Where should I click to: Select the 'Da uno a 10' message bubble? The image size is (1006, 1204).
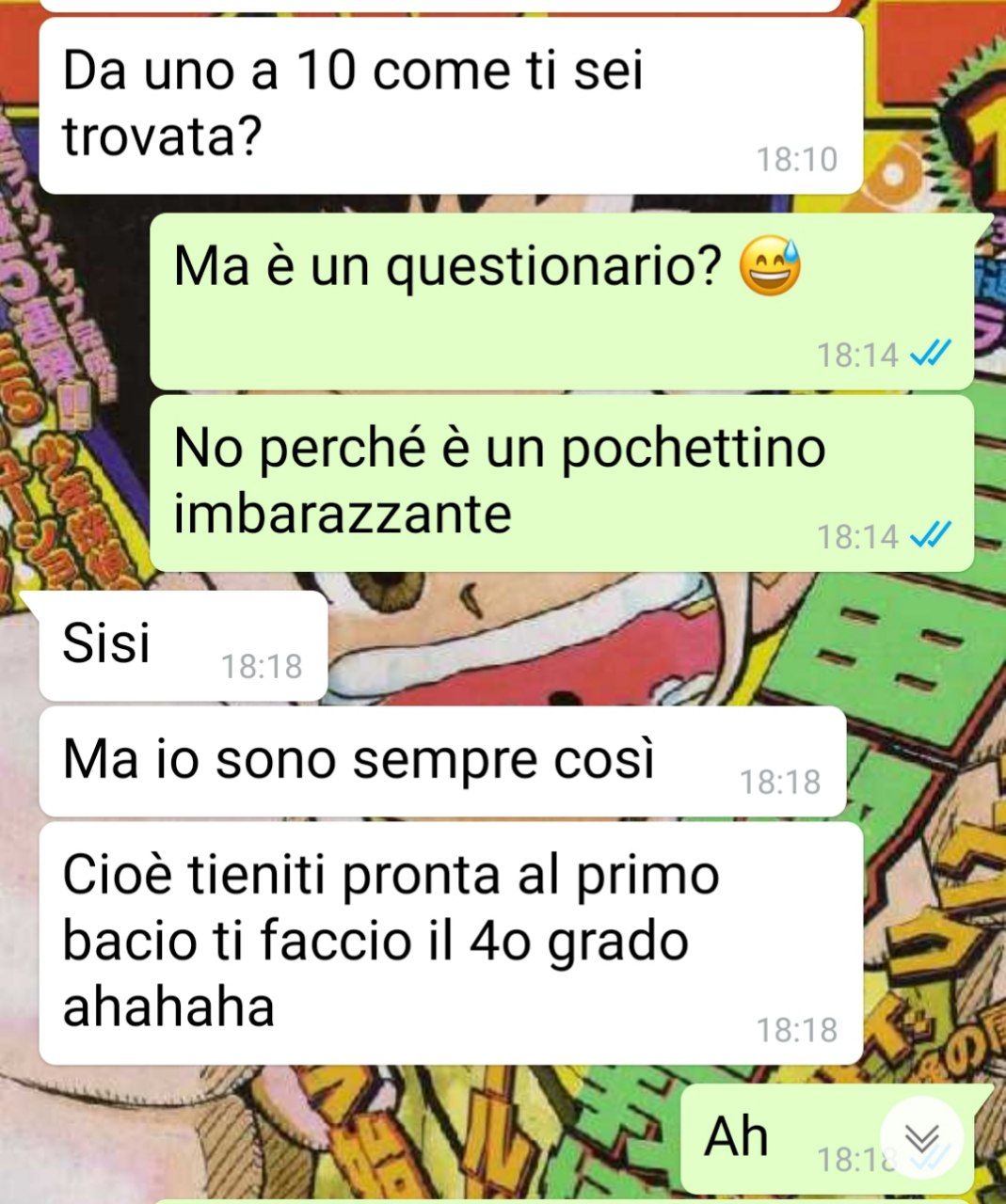pos(451,105)
